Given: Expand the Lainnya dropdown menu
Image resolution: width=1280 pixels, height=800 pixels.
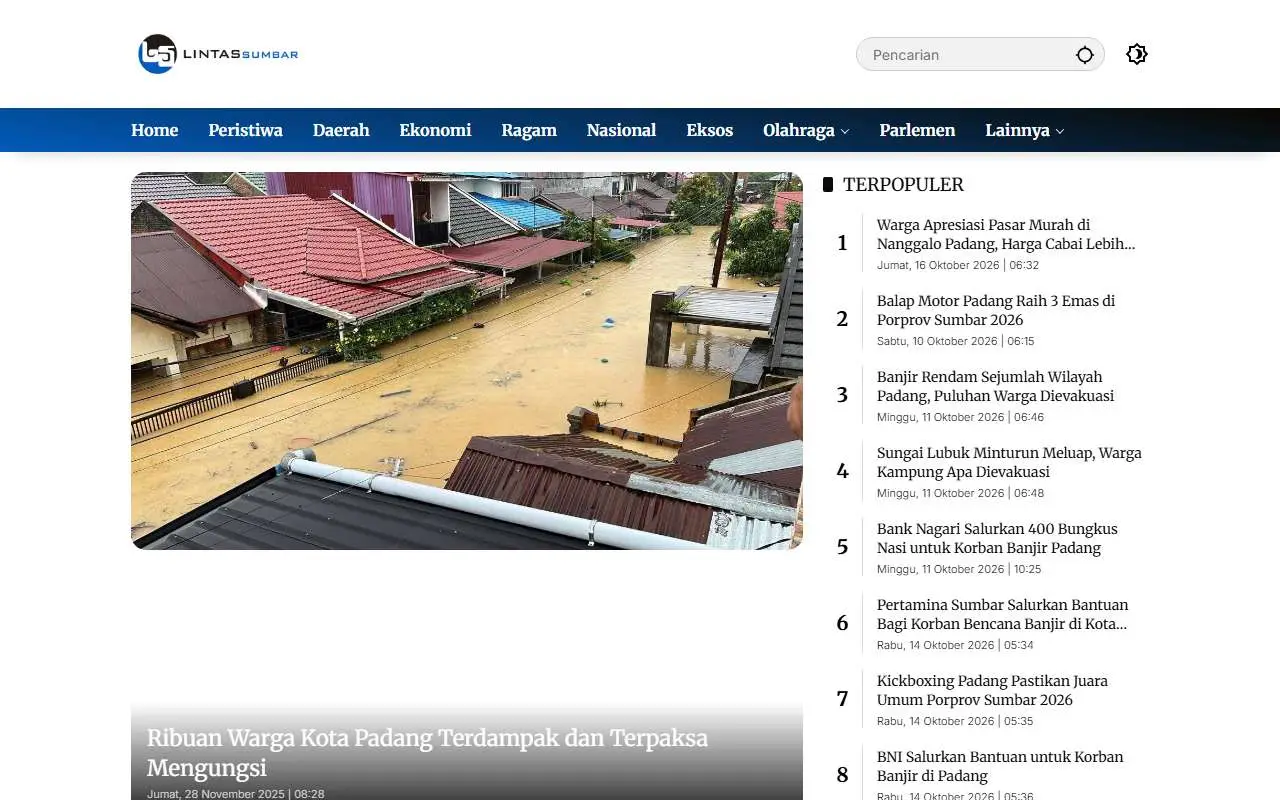Looking at the screenshot, I should point(1025,130).
